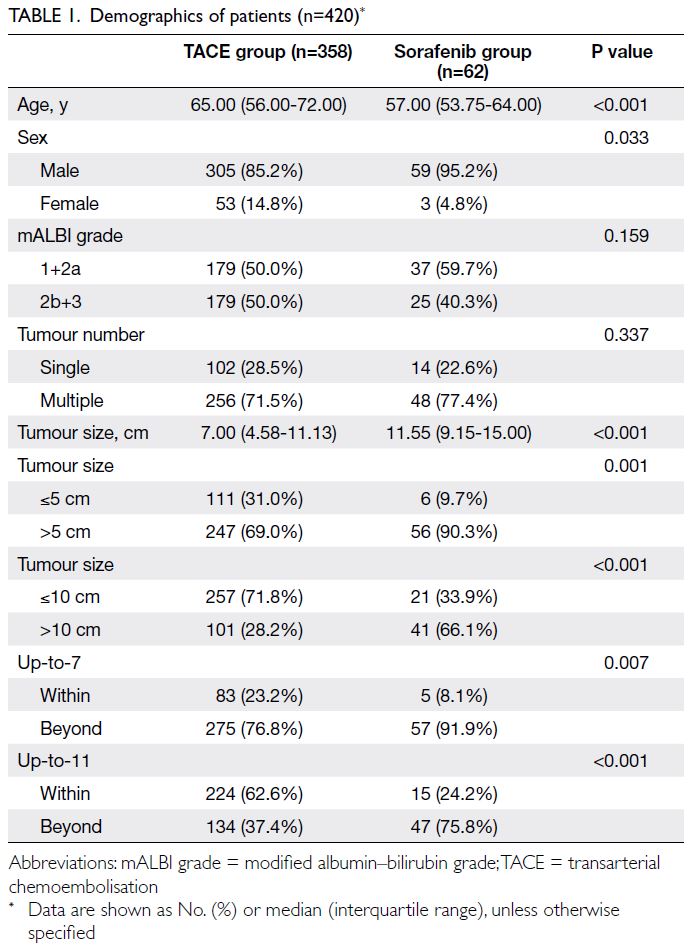Click the "Sorafenib group (n=62)" column header
This screenshot has width=691, height=947.
tap(464, 61)
